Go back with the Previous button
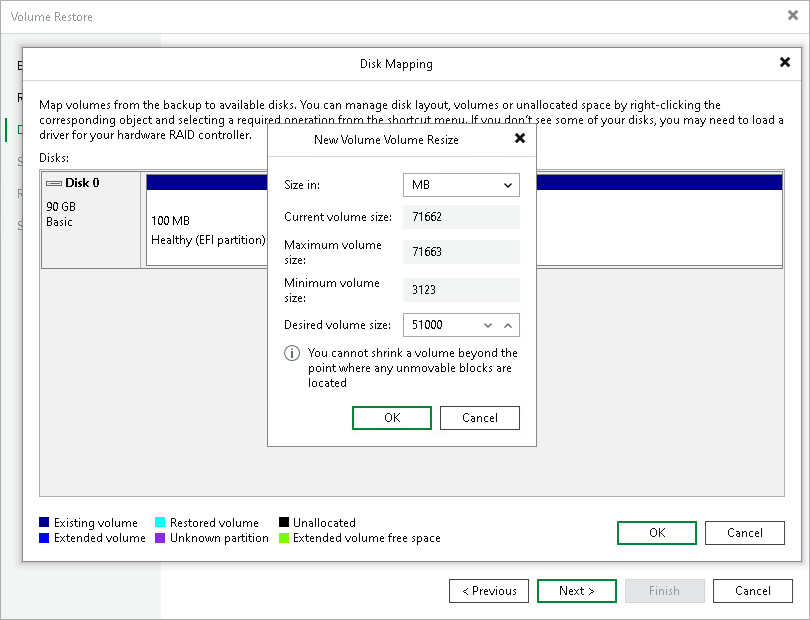The height and width of the screenshot is (620, 810). pos(489,590)
